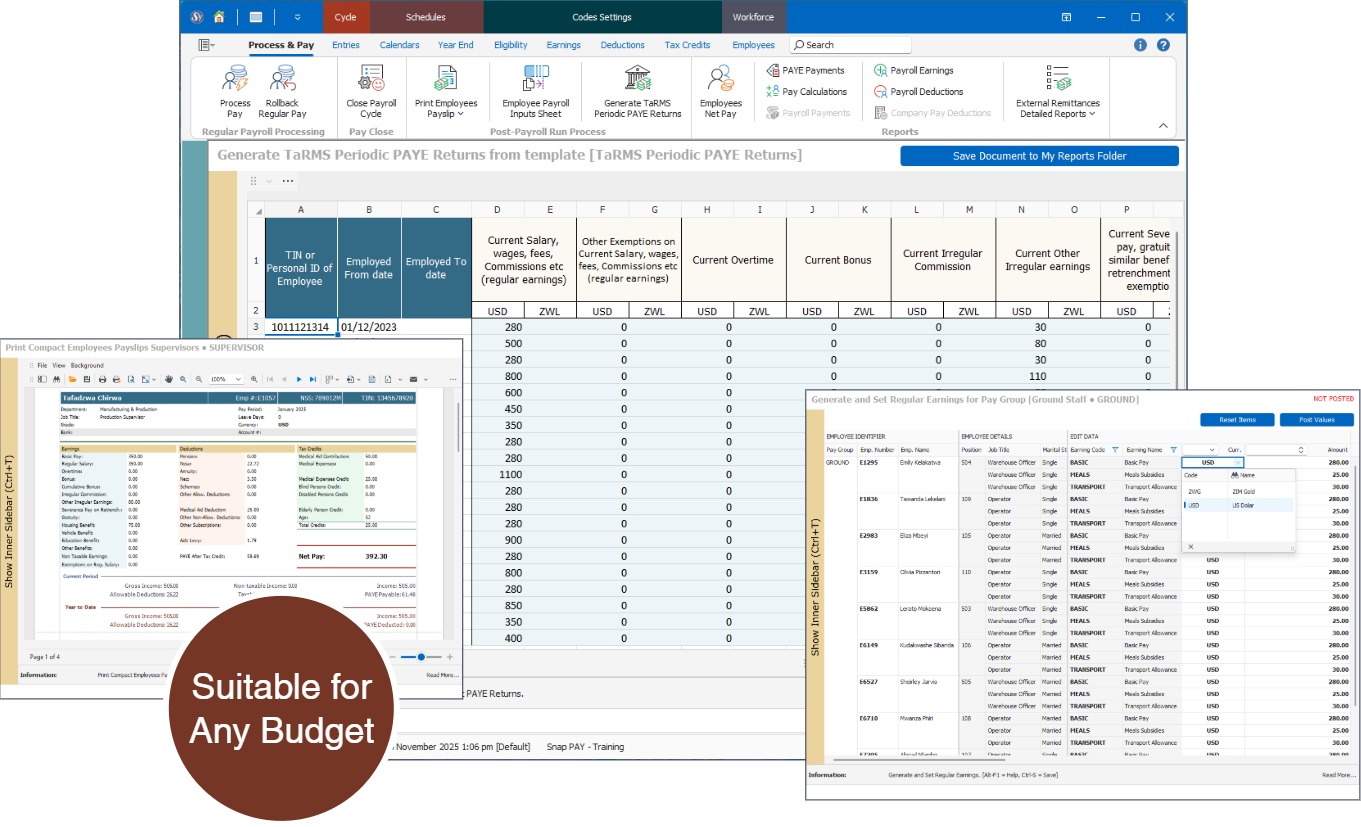Collapse the ribbon with the chevron arrow
Screen dimensions: 1361x827
[1163, 125]
